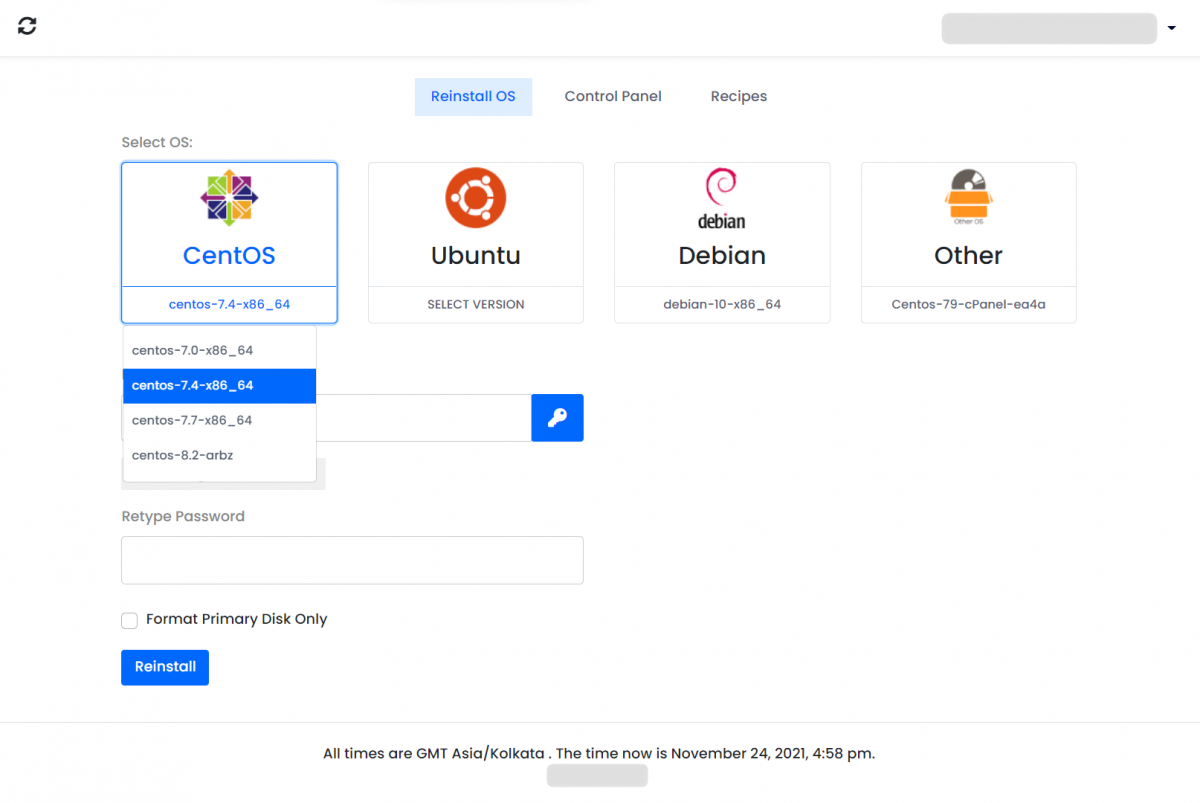
Task: Click the Retype Password input field
Action: pos(352,560)
